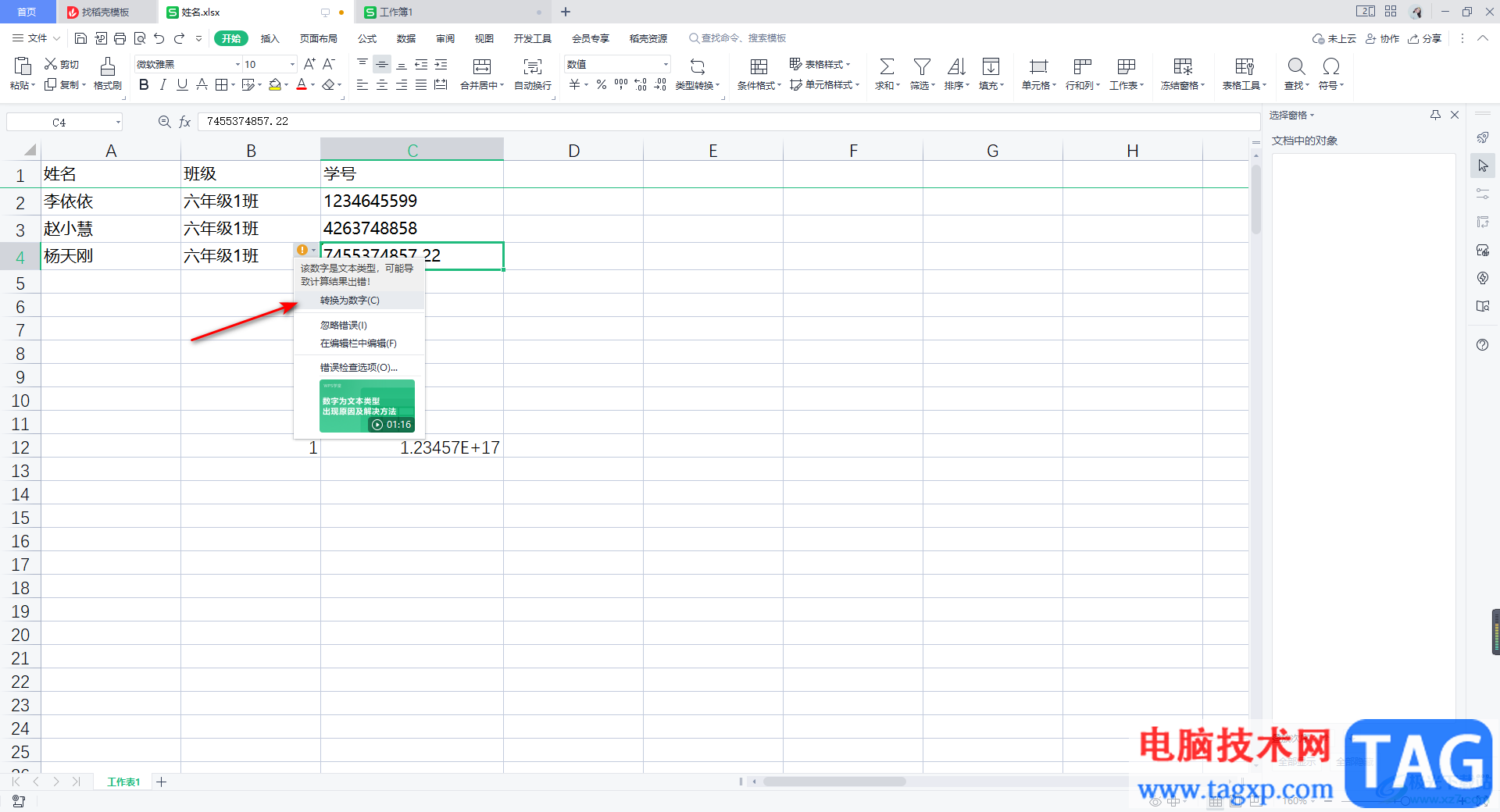Click Merge and Center (合并居中) icon
The image size is (1500, 812).
(x=482, y=66)
